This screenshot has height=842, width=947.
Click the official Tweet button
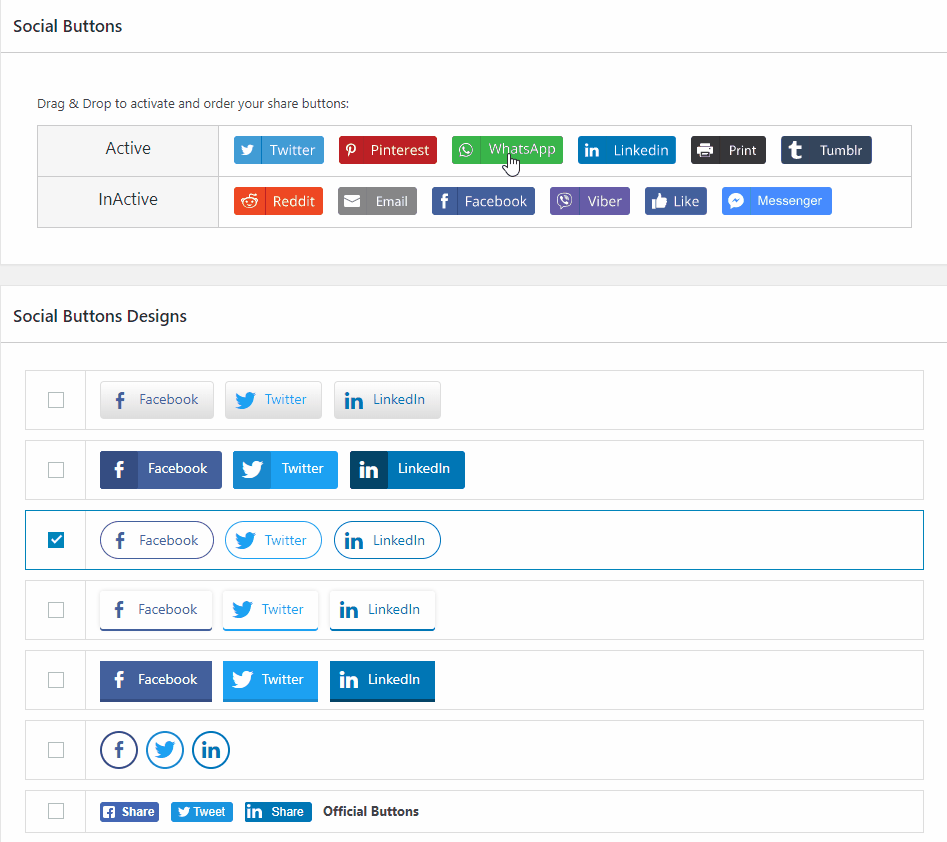click(x=202, y=812)
